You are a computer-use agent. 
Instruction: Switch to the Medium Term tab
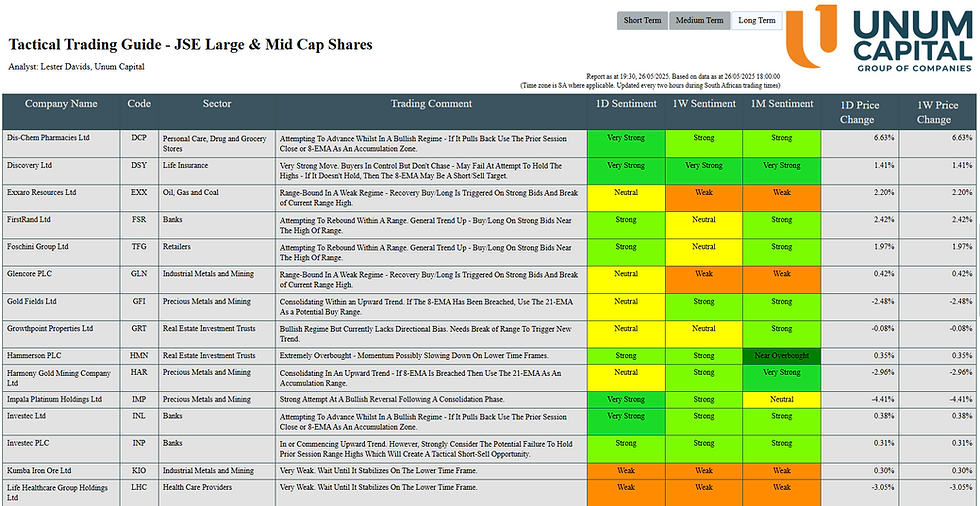[699, 21]
